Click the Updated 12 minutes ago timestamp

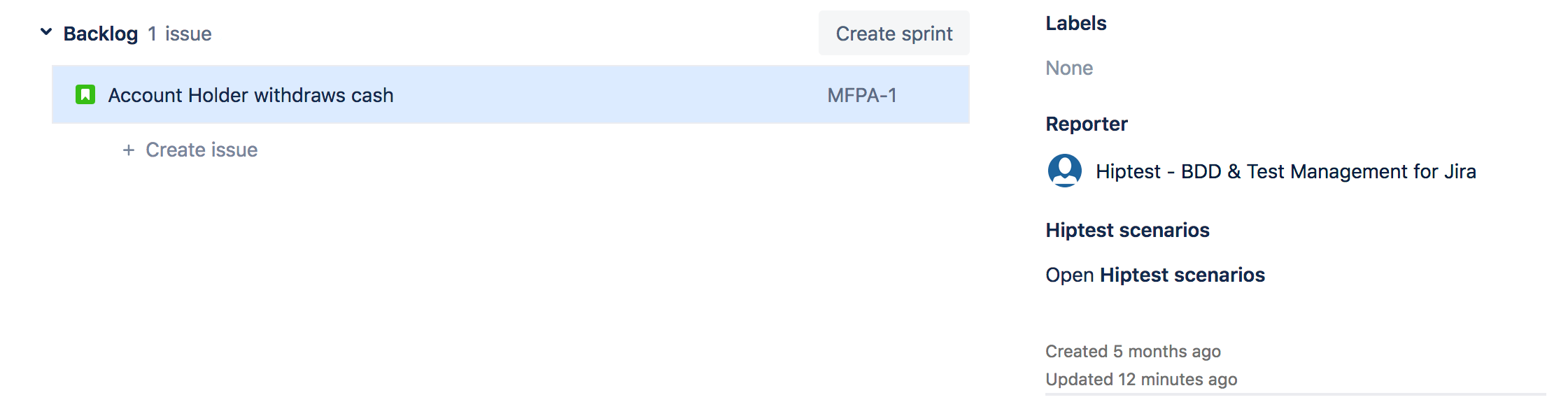coord(1141,379)
